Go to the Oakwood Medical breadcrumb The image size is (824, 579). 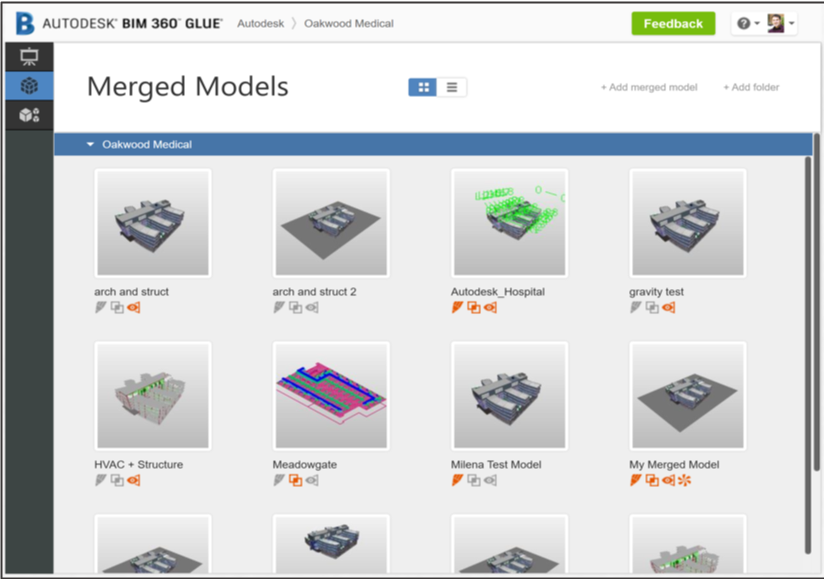[x=348, y=24]
